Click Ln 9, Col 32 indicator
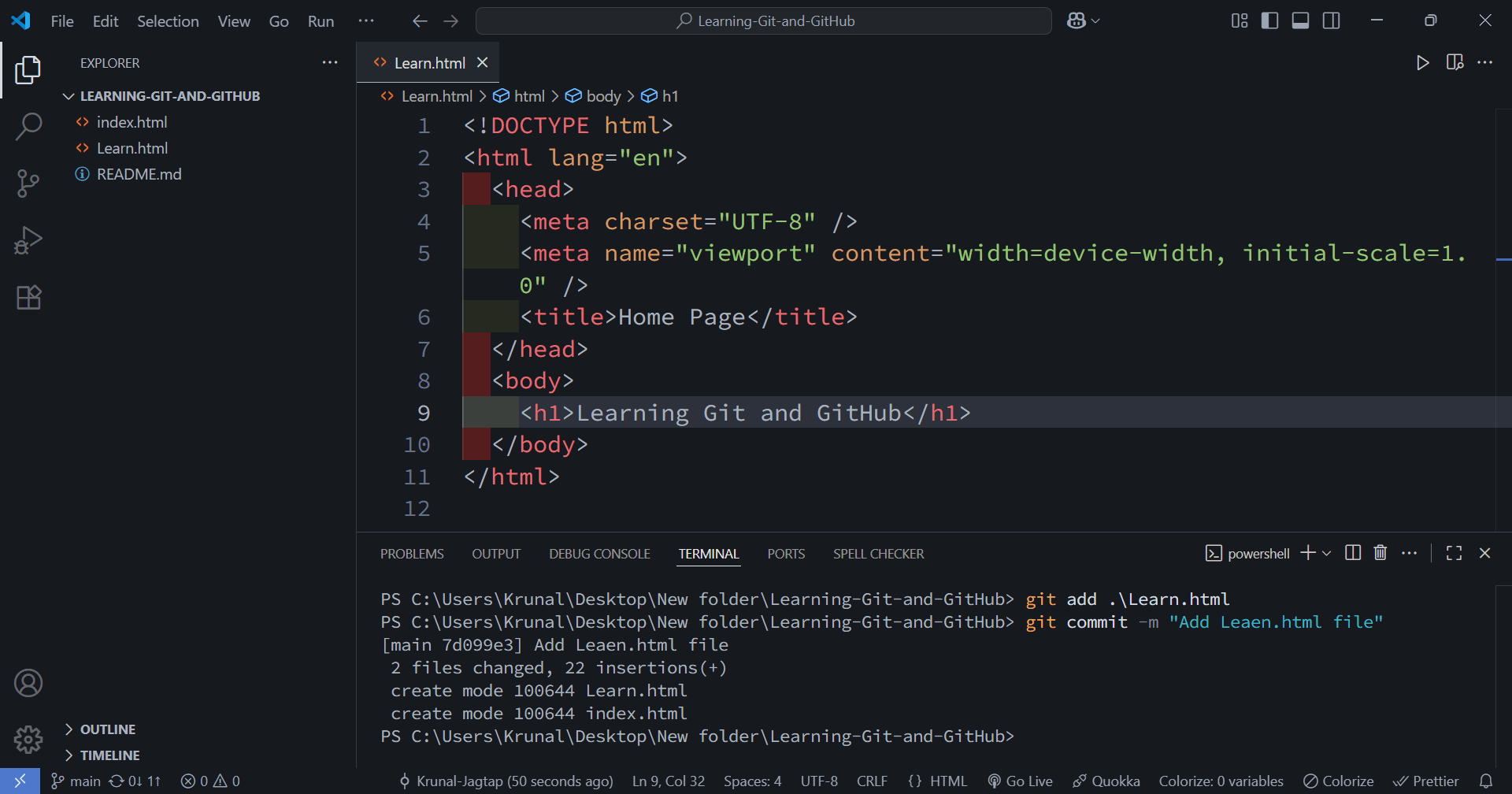Screen dimensions: 1512x794 (669, 781)
